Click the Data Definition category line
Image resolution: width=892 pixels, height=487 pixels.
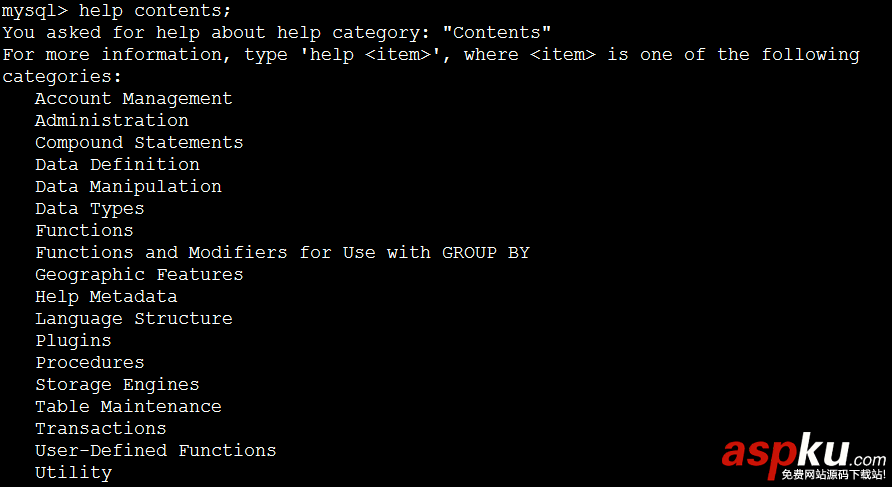(x=117, y=164)
